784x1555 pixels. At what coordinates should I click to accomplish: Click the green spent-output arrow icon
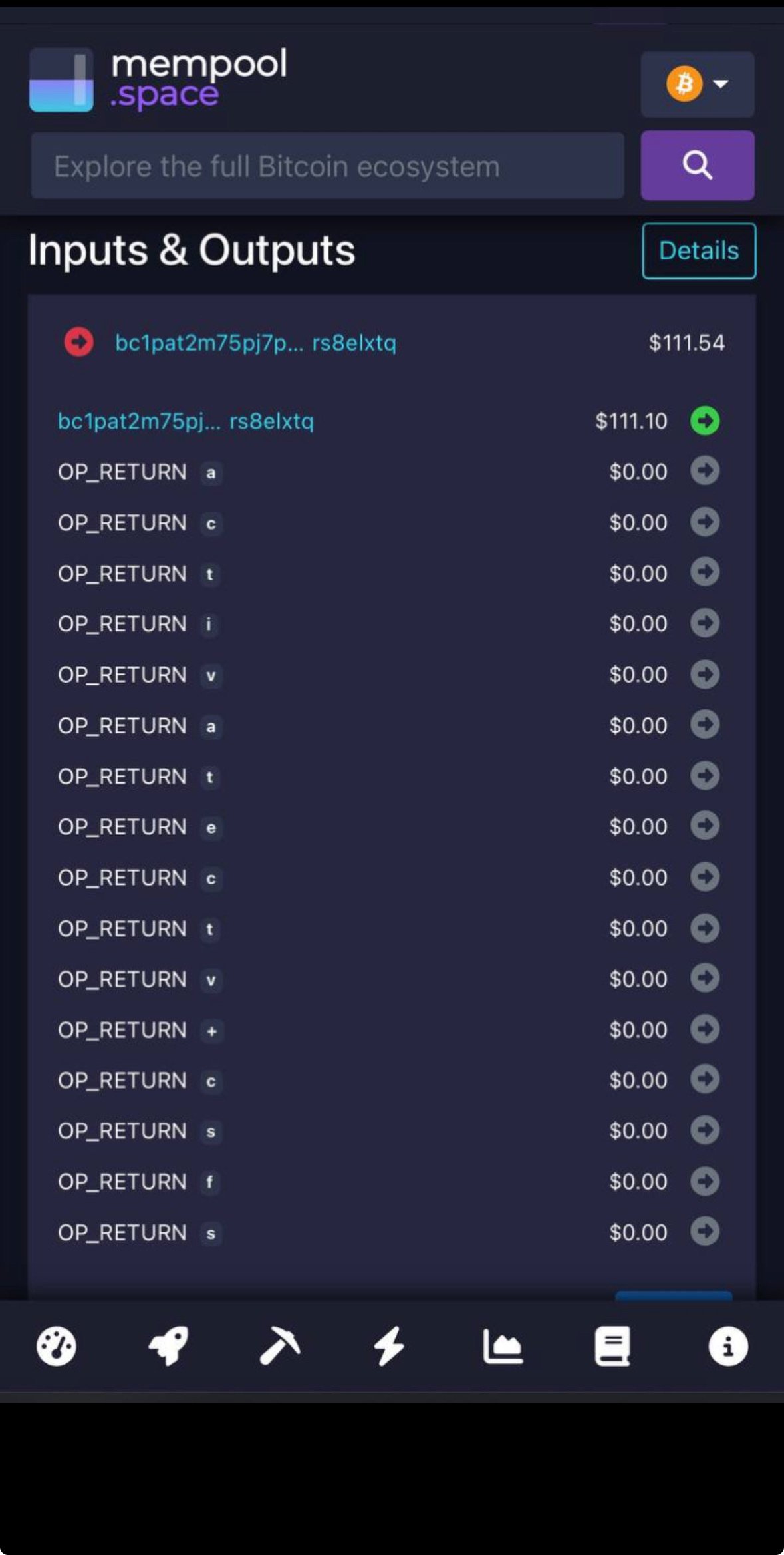click(x=705, y=421)
